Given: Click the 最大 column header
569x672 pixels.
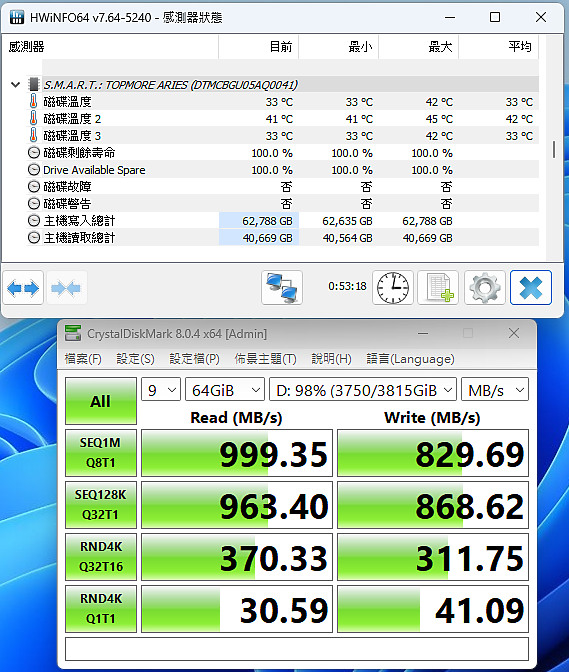Looking at the screenshot, I should pos(419,47).
